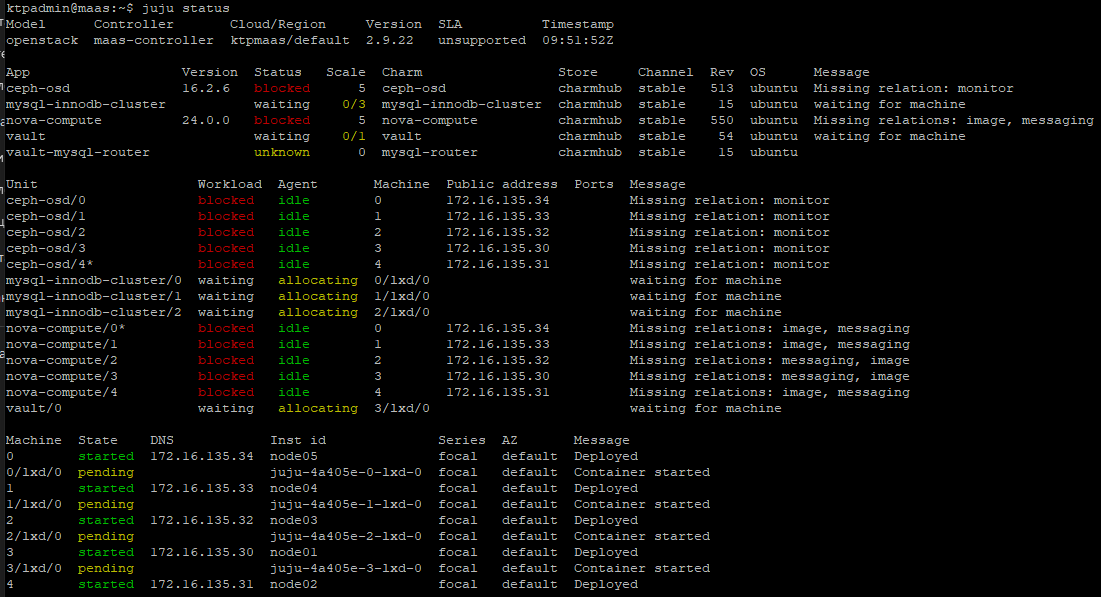Select nova-compute revision '550'
Image resolution: width=1101 pixels, height=597 pixels.
click(x=722, y=121)
